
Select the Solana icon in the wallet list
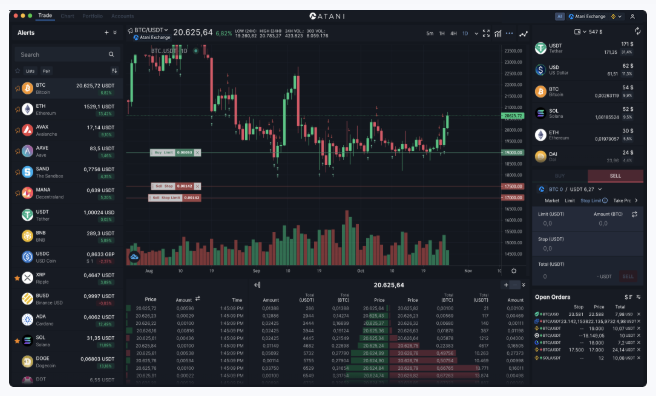point(541,113)
